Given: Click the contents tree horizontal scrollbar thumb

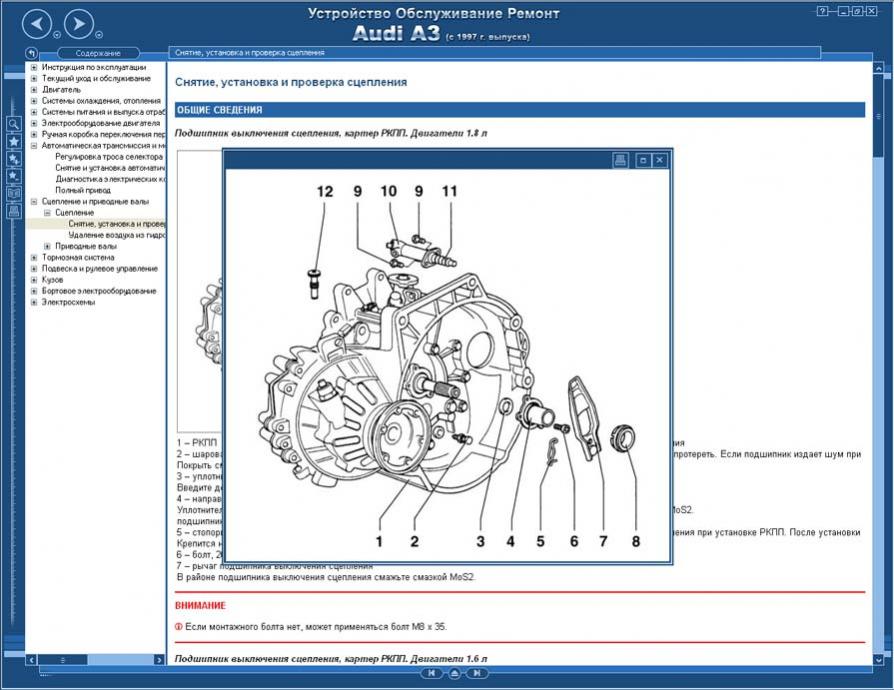Looking at the screenshot, I should point(63,660).
